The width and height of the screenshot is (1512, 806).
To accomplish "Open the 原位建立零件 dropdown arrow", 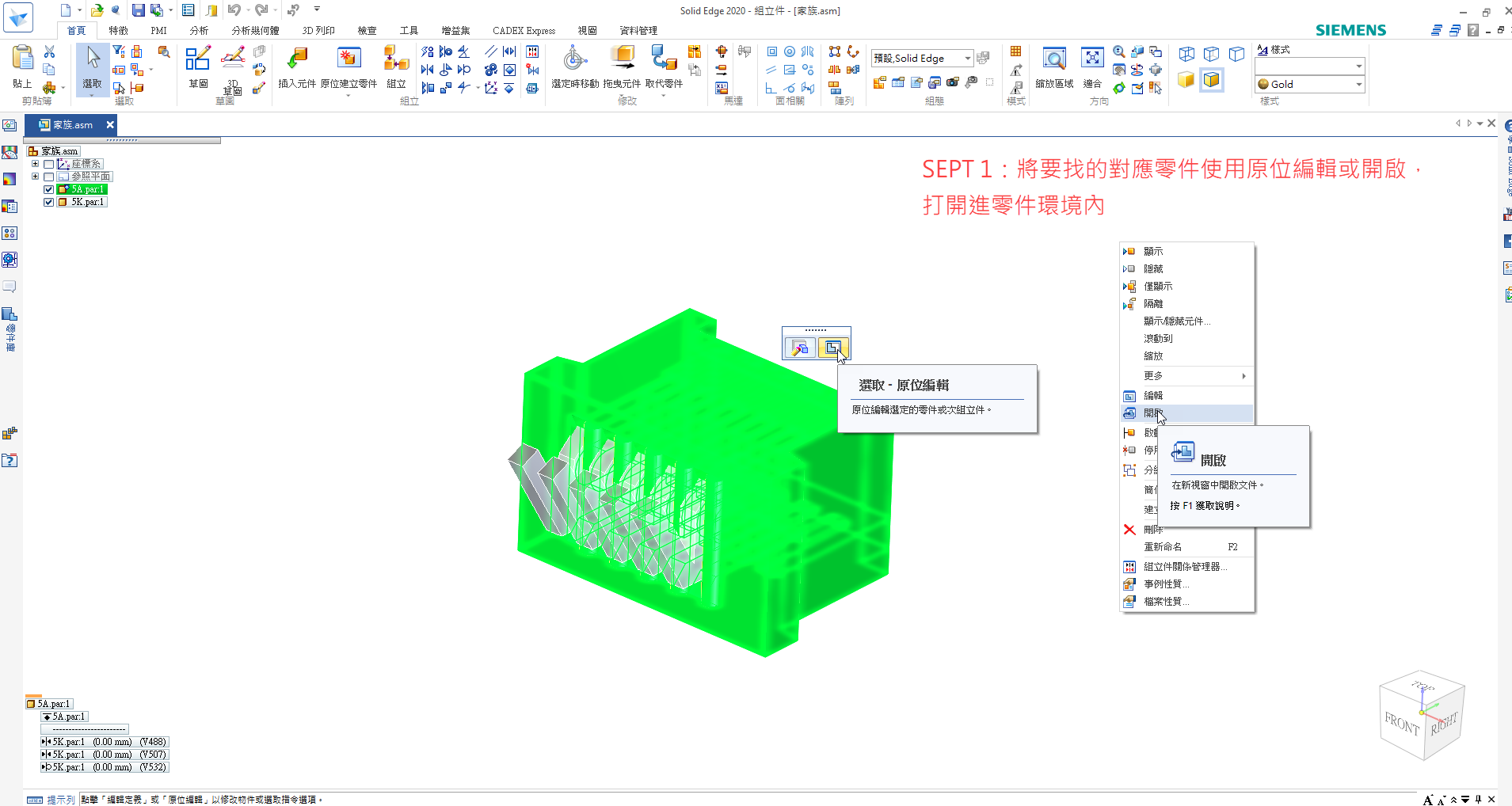I will (x=348, y=95).
